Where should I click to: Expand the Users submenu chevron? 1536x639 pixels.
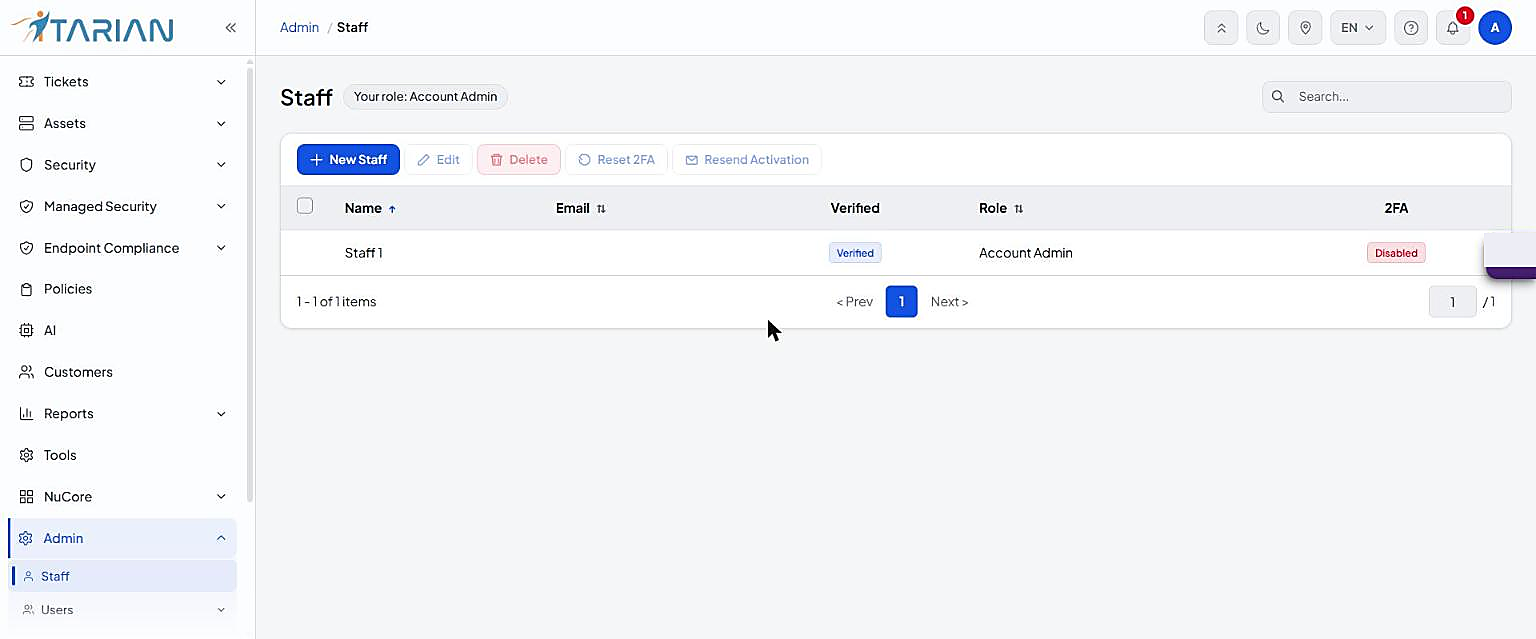tap(221, 609)
